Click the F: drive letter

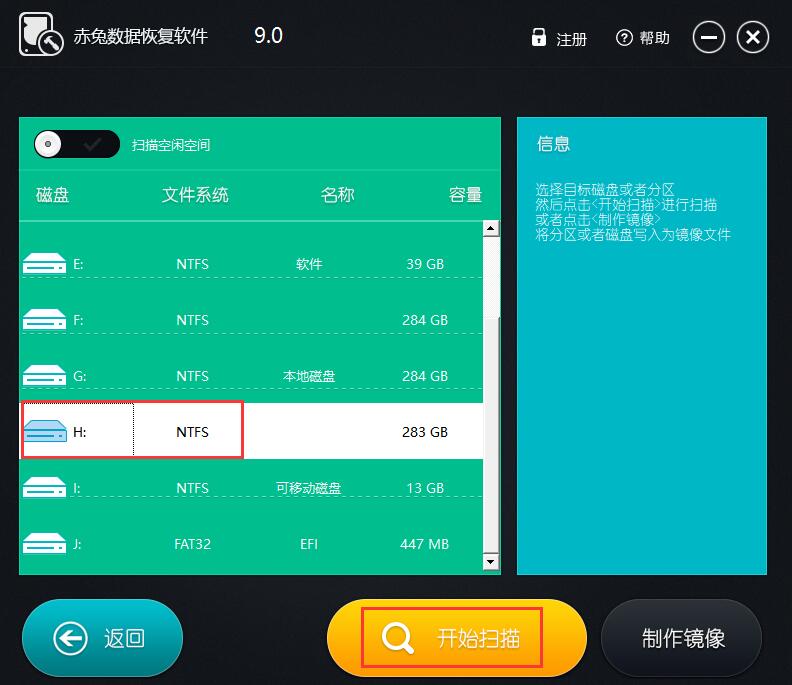click(78, 320)
